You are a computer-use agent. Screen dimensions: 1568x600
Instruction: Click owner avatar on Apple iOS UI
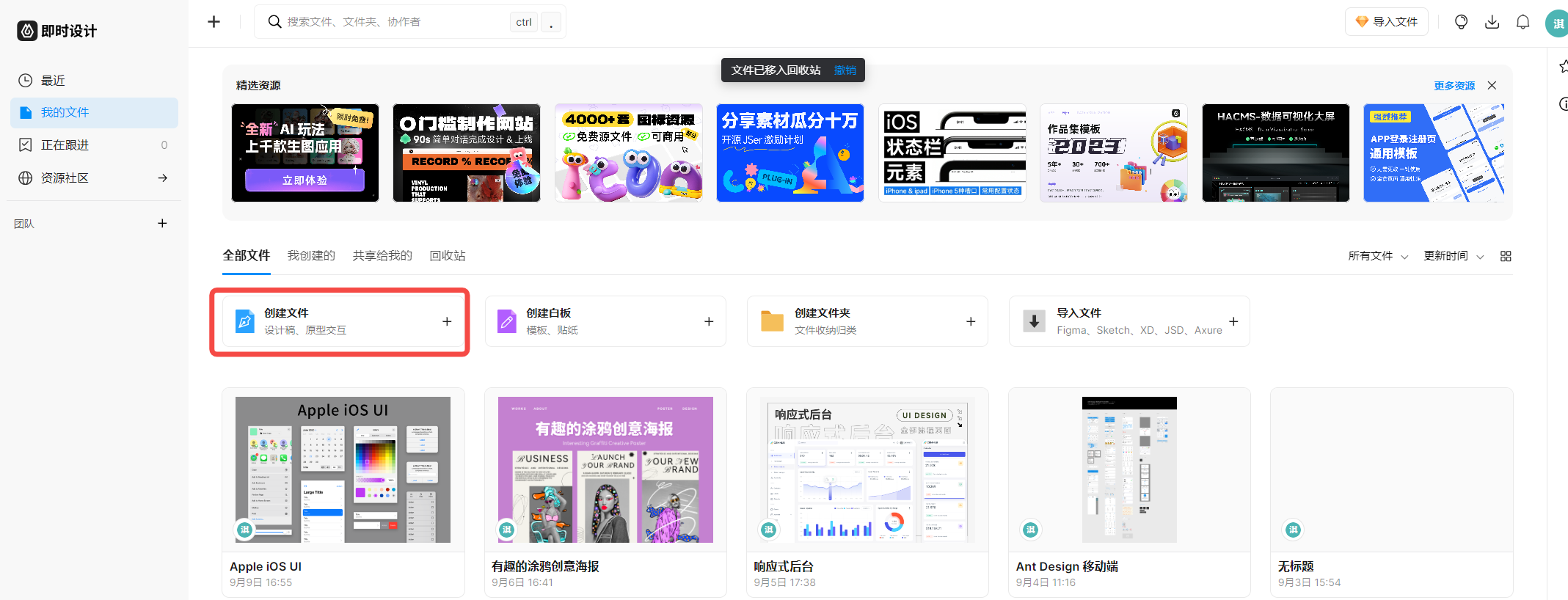click(x=245, y=530)
